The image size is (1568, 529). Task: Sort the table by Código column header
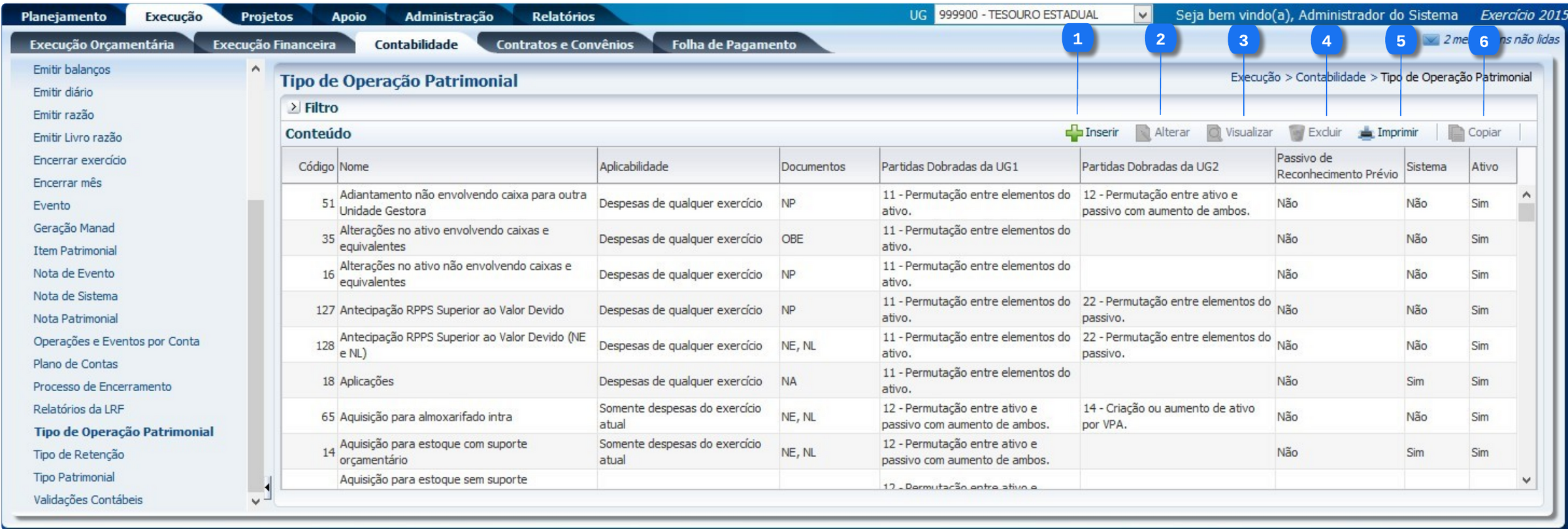(x=316, y=167)
